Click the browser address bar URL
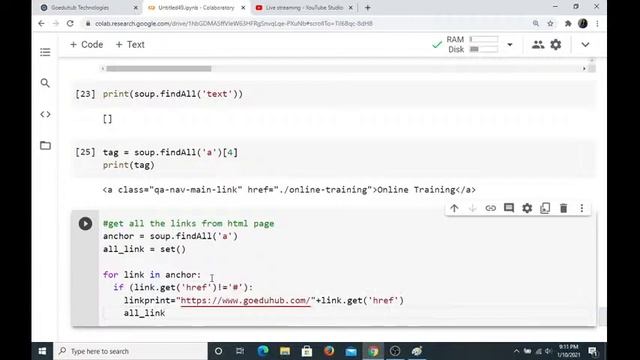 click(x=234, y=24)
